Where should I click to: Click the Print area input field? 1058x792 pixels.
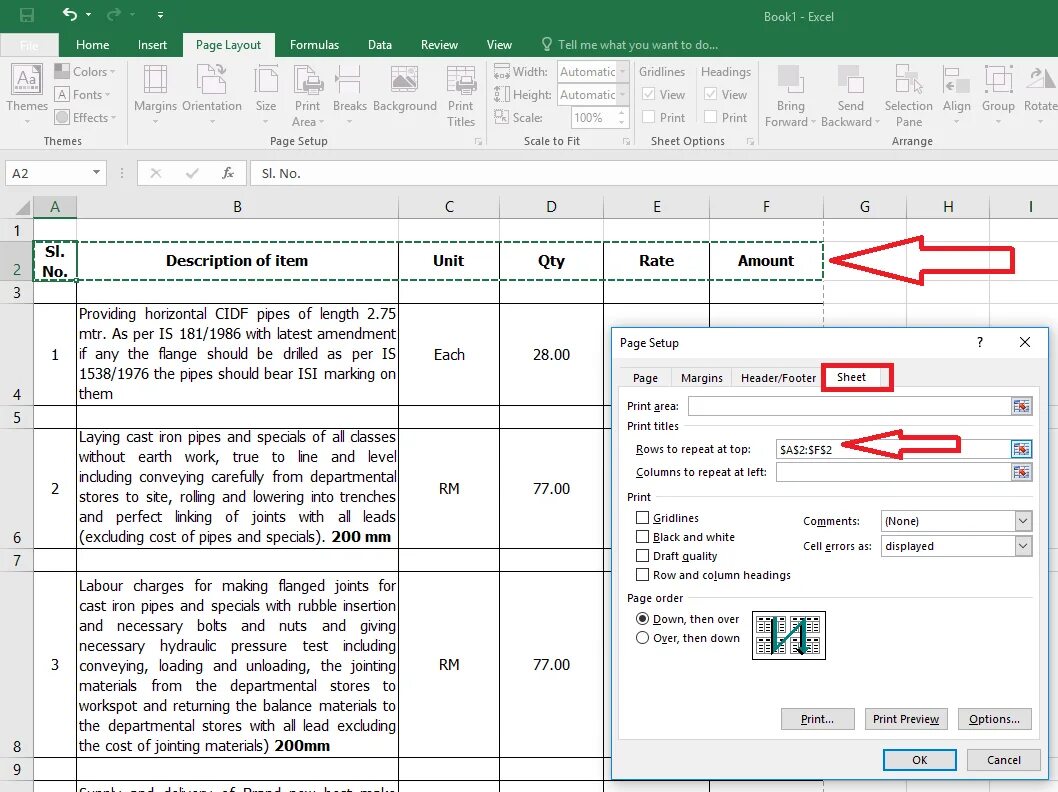pyautogui.click(x=849, y=406)
